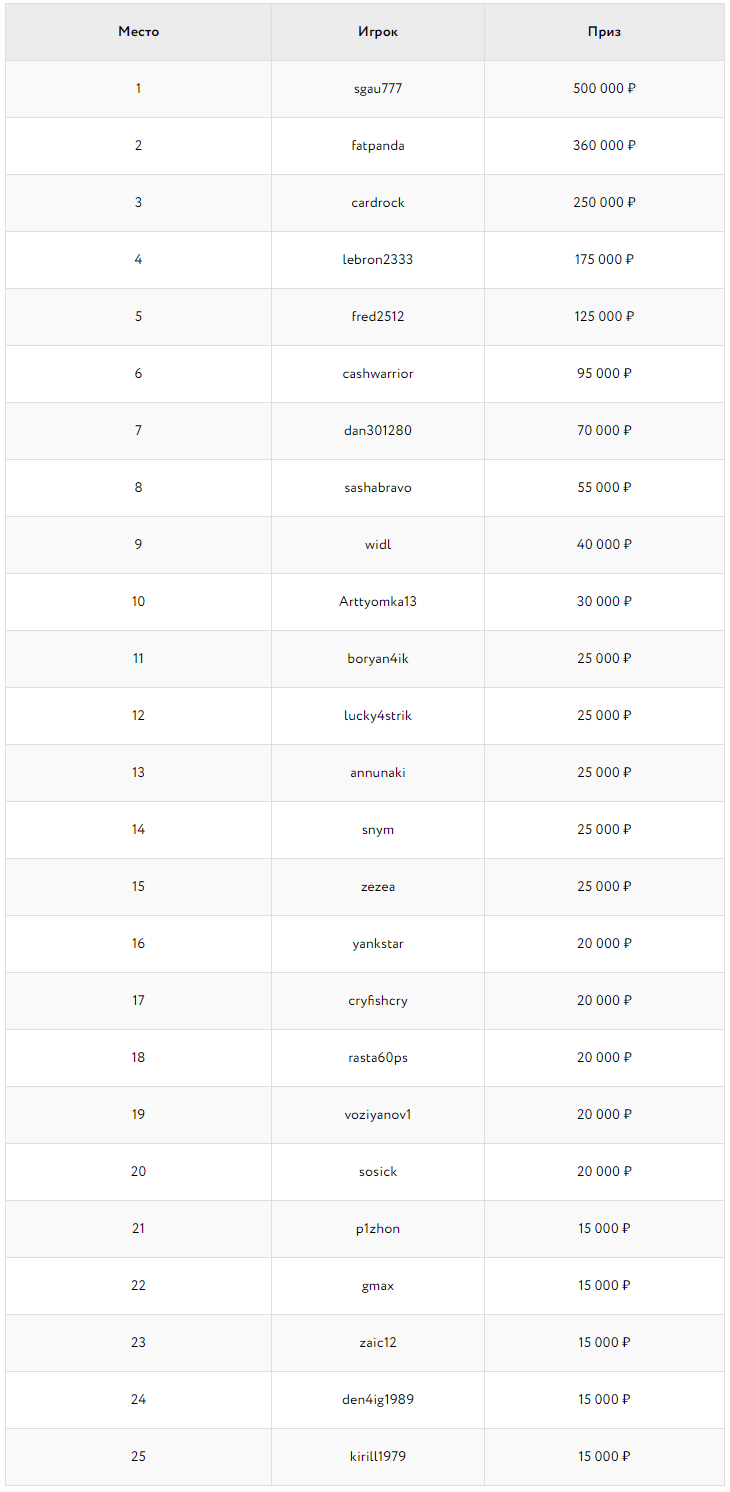The image size is (730, 1492).
Task: Select player den4ig1989
Action: 378,1400
